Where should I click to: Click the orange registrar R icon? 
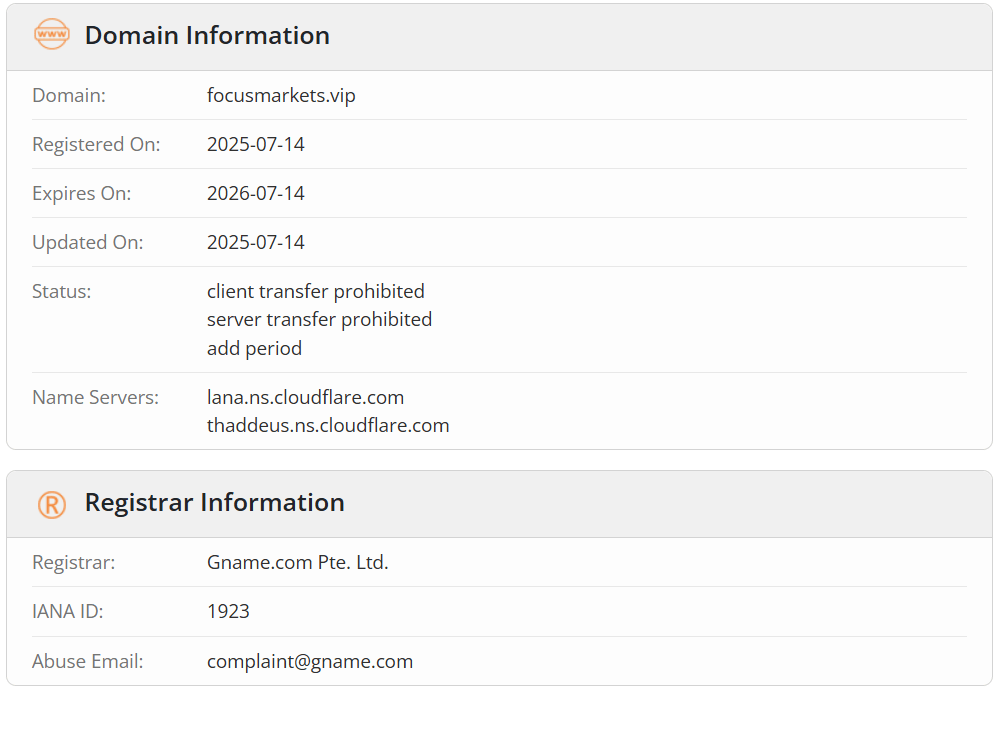52,505
